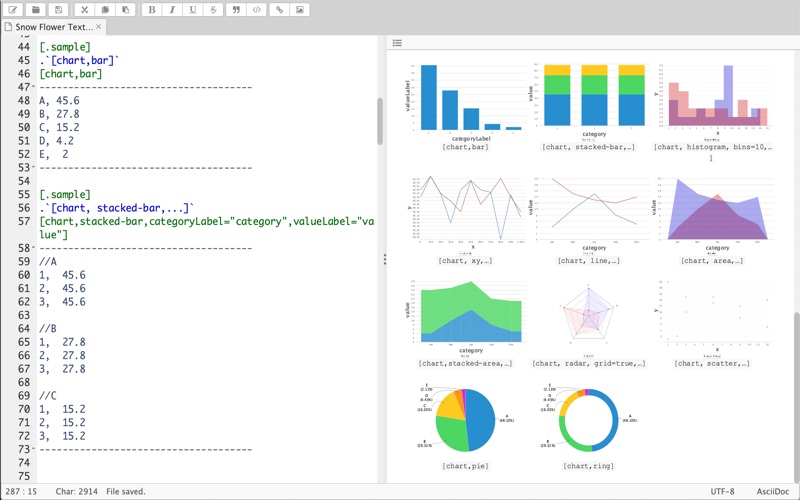Click the AsciiDoc language indicator
Screen dimensions: 800x500
coord(773,492)
